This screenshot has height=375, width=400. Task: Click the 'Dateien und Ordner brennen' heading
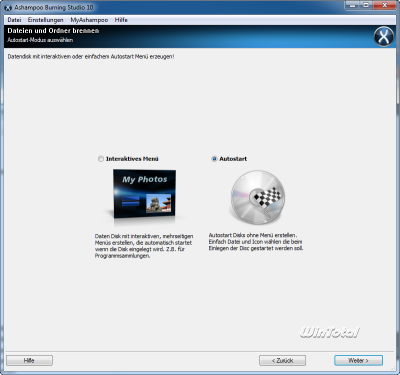[53, 31]
